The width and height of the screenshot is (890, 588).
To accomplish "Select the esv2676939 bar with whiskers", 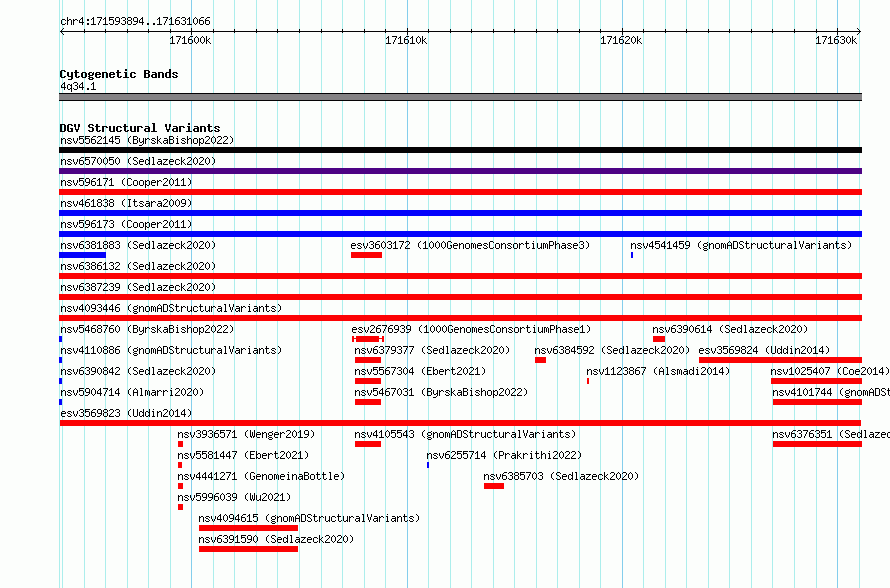I will coord(368,339).
